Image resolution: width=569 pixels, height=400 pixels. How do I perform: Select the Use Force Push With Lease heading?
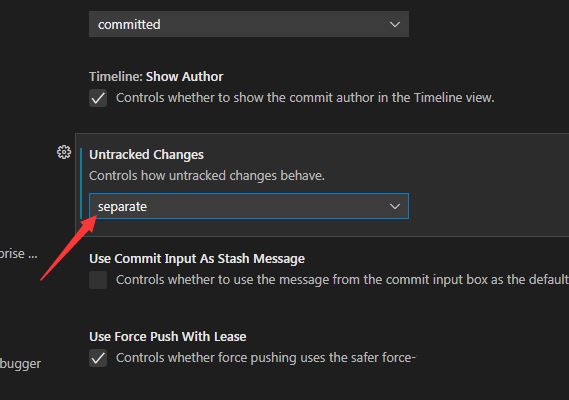pos(168,337)
